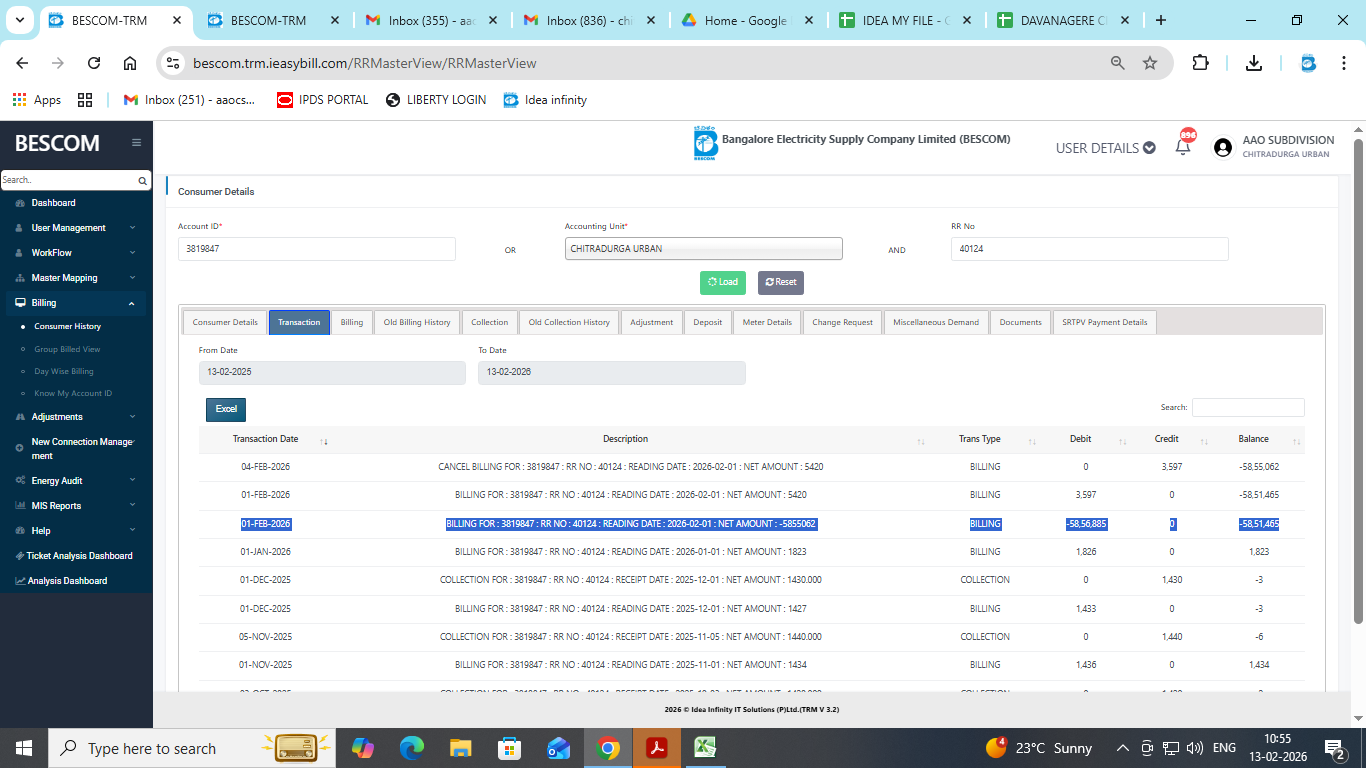Expand Energy Audit sidebar menu
Screen dimensions: 1366x768
(x=76, y=481)
